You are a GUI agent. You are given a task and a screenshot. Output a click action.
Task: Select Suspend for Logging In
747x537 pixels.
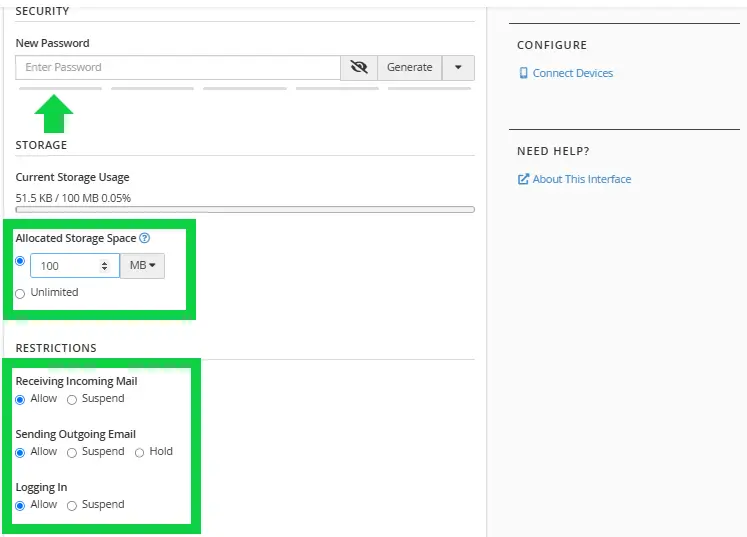[72, 505]
